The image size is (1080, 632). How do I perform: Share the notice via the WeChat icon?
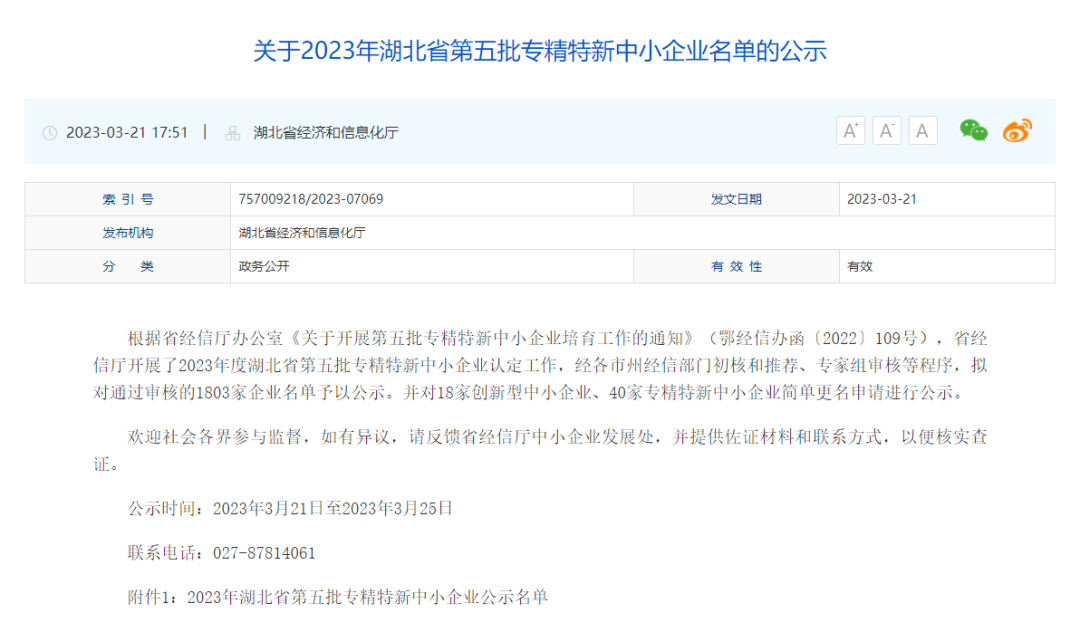pyautogui.click(x=973, y=130)
